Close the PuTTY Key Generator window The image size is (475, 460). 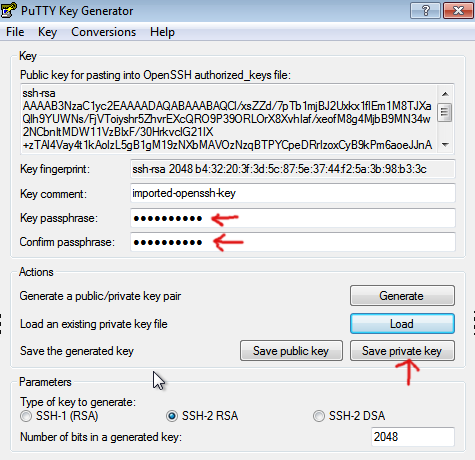click(458, 10)
